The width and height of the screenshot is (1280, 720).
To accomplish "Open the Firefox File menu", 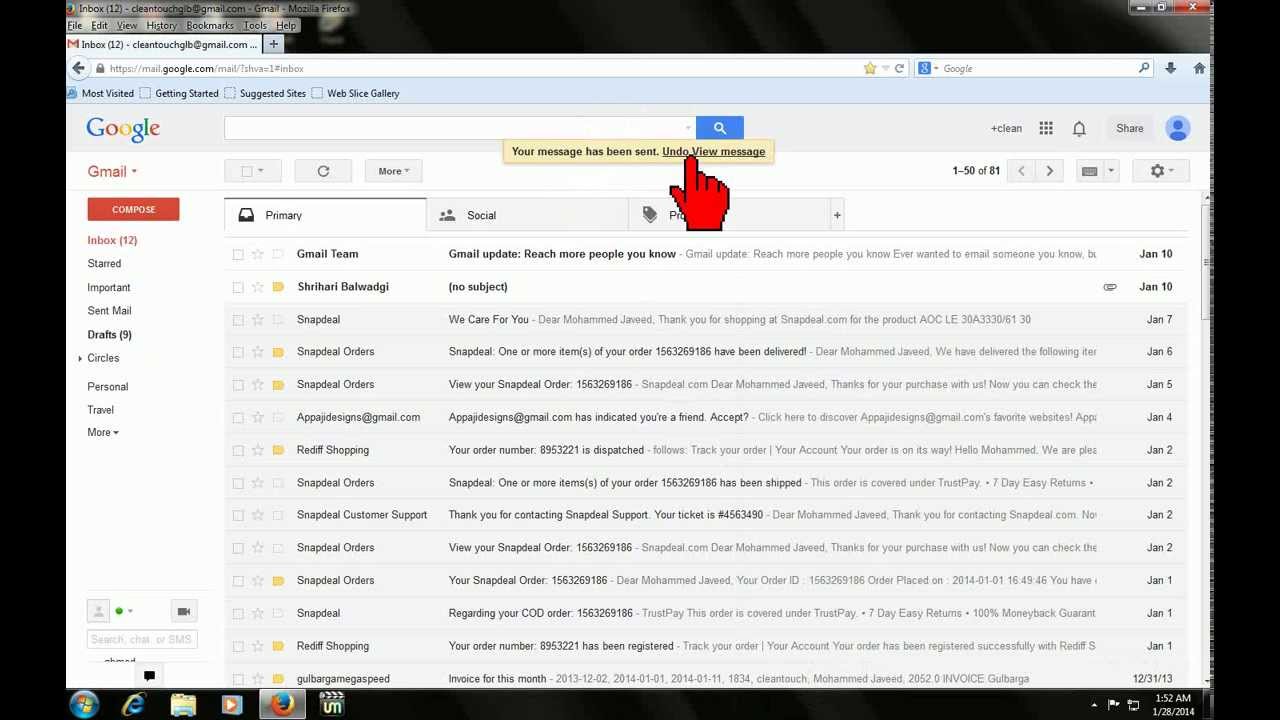I will [x=74, y=25].
